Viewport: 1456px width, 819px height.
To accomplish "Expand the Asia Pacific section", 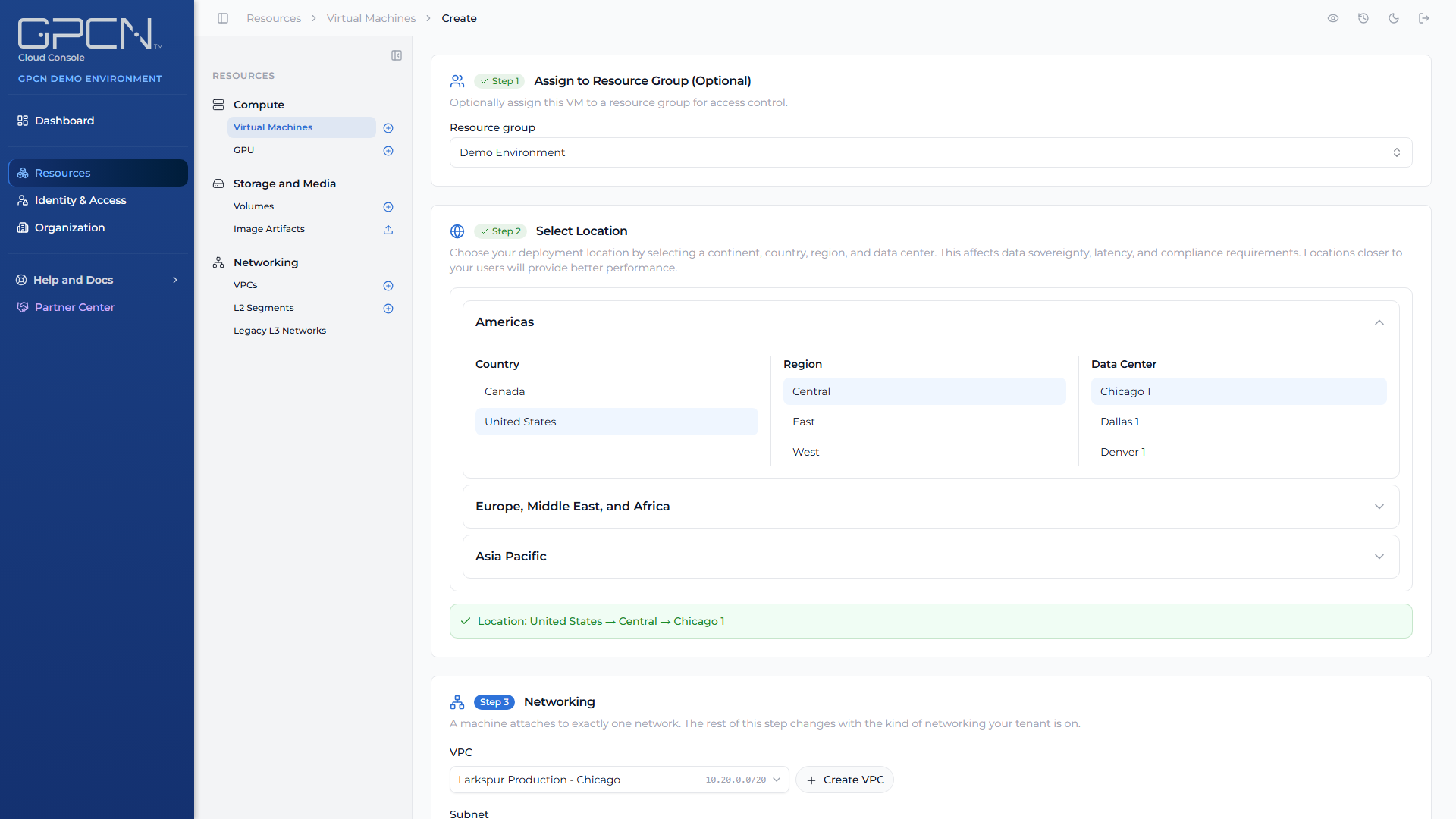I will pyautogui.click(x=930, y=557).
